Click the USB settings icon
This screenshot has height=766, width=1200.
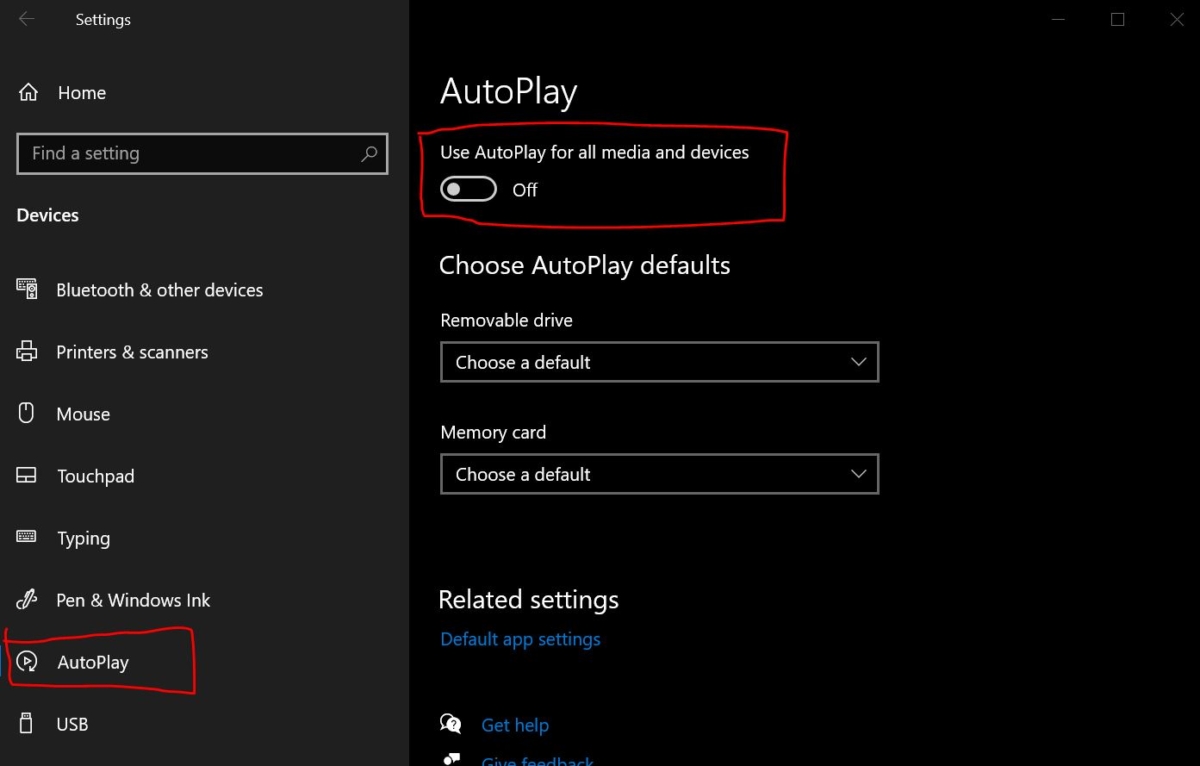click(x=27, y=723)
